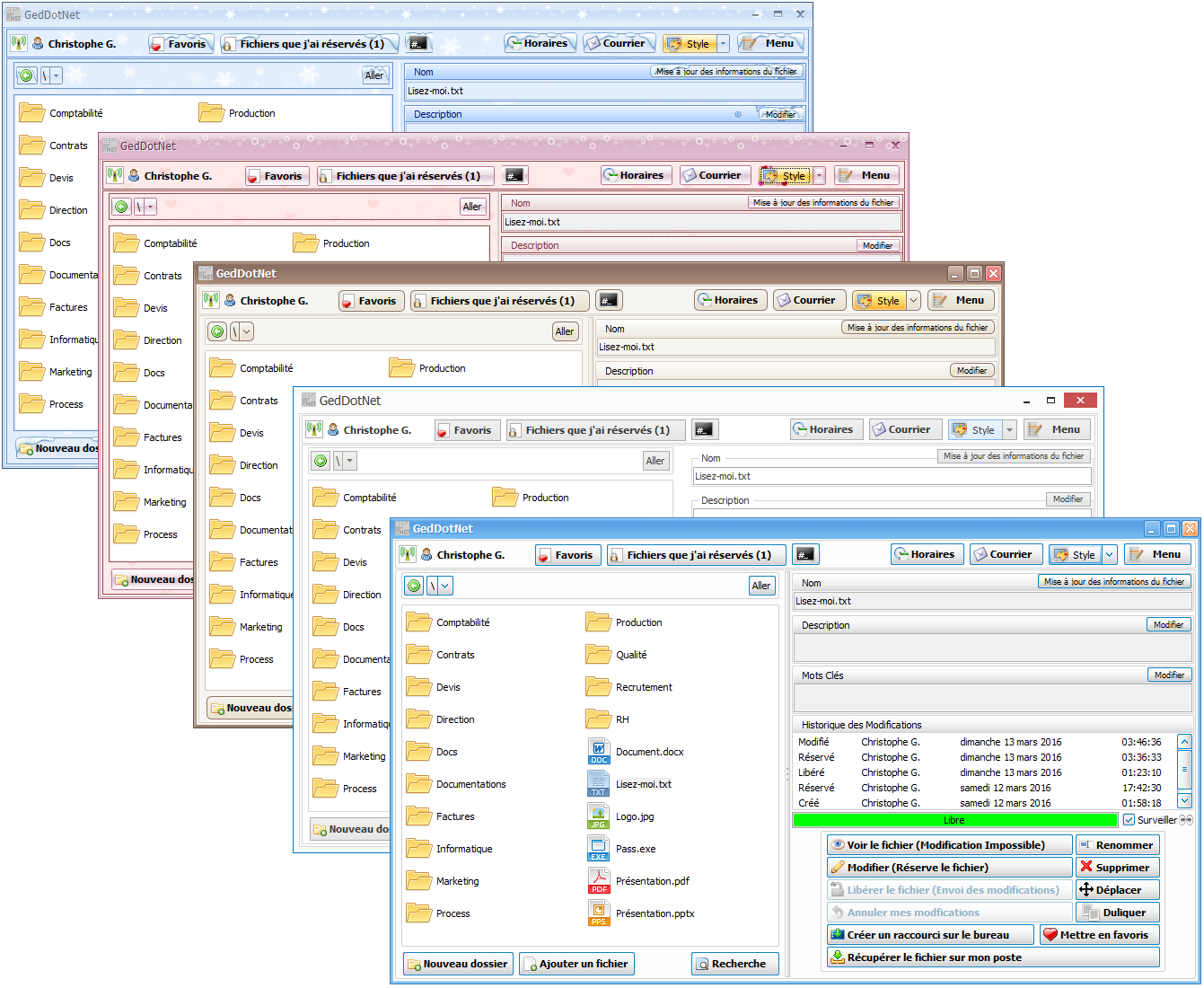Select the Présentation.pptx file icon
Image resolution: width=1204 pixels, height=988 pixels.
click(599, 913)
